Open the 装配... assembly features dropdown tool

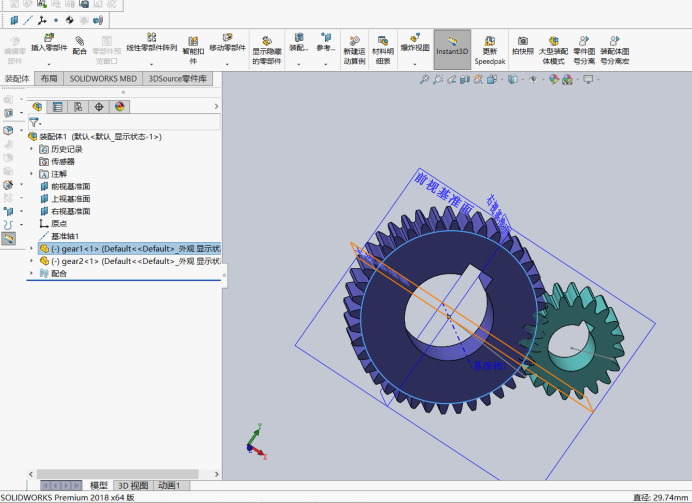click(299, 43)
